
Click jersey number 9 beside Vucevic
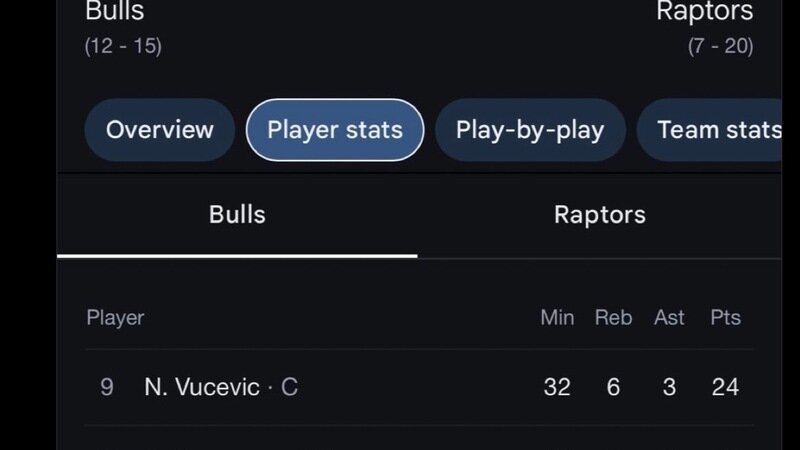tap(107, 387)
